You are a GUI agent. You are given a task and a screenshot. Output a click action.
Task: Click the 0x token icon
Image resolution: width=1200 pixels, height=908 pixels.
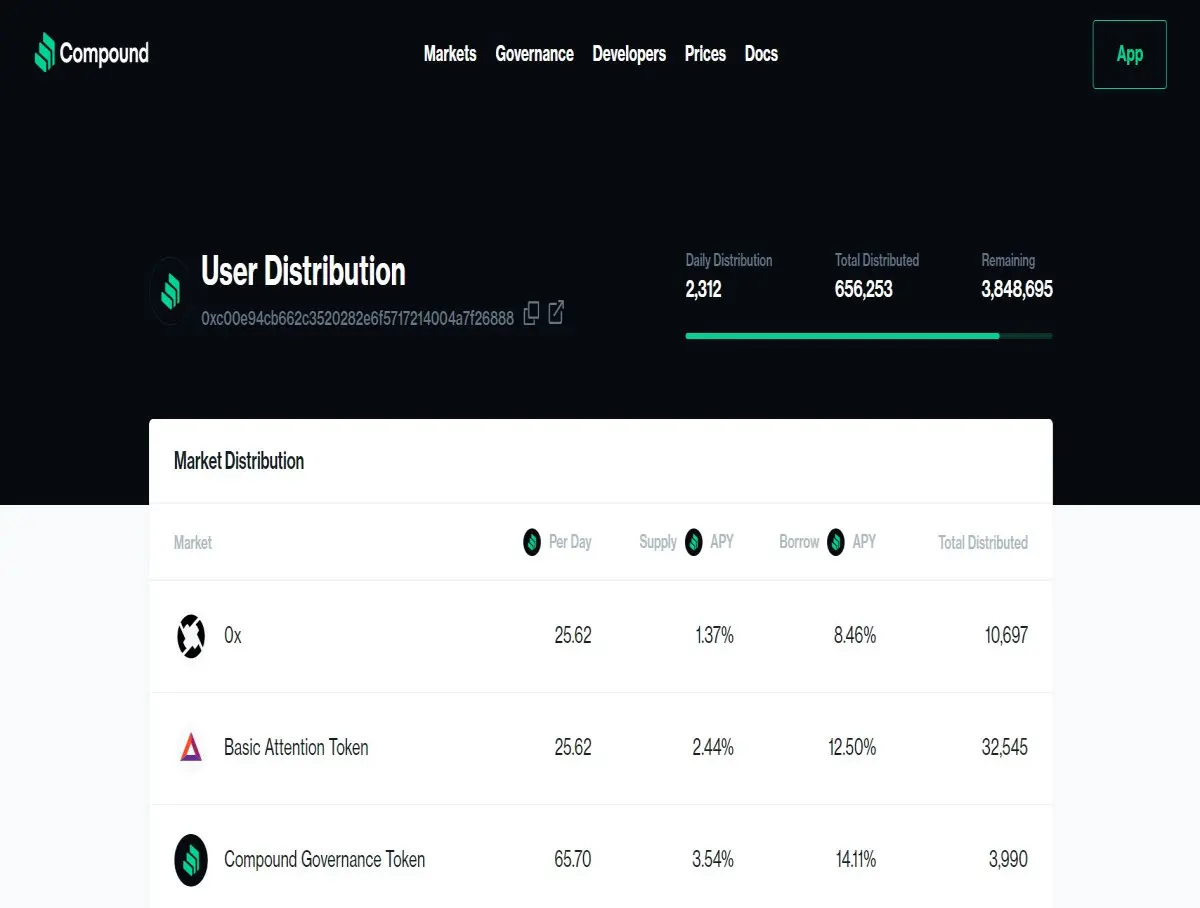[x=191, y=636]
